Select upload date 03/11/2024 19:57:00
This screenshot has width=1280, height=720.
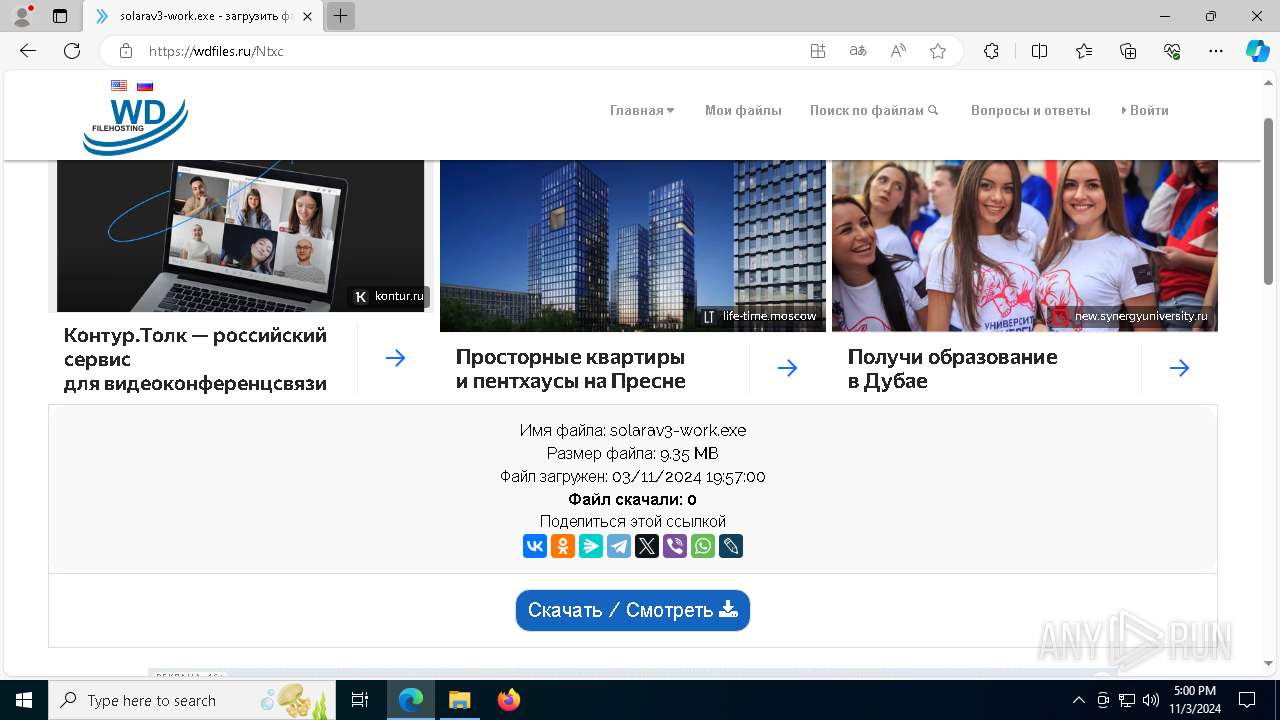tap(689, 477)
